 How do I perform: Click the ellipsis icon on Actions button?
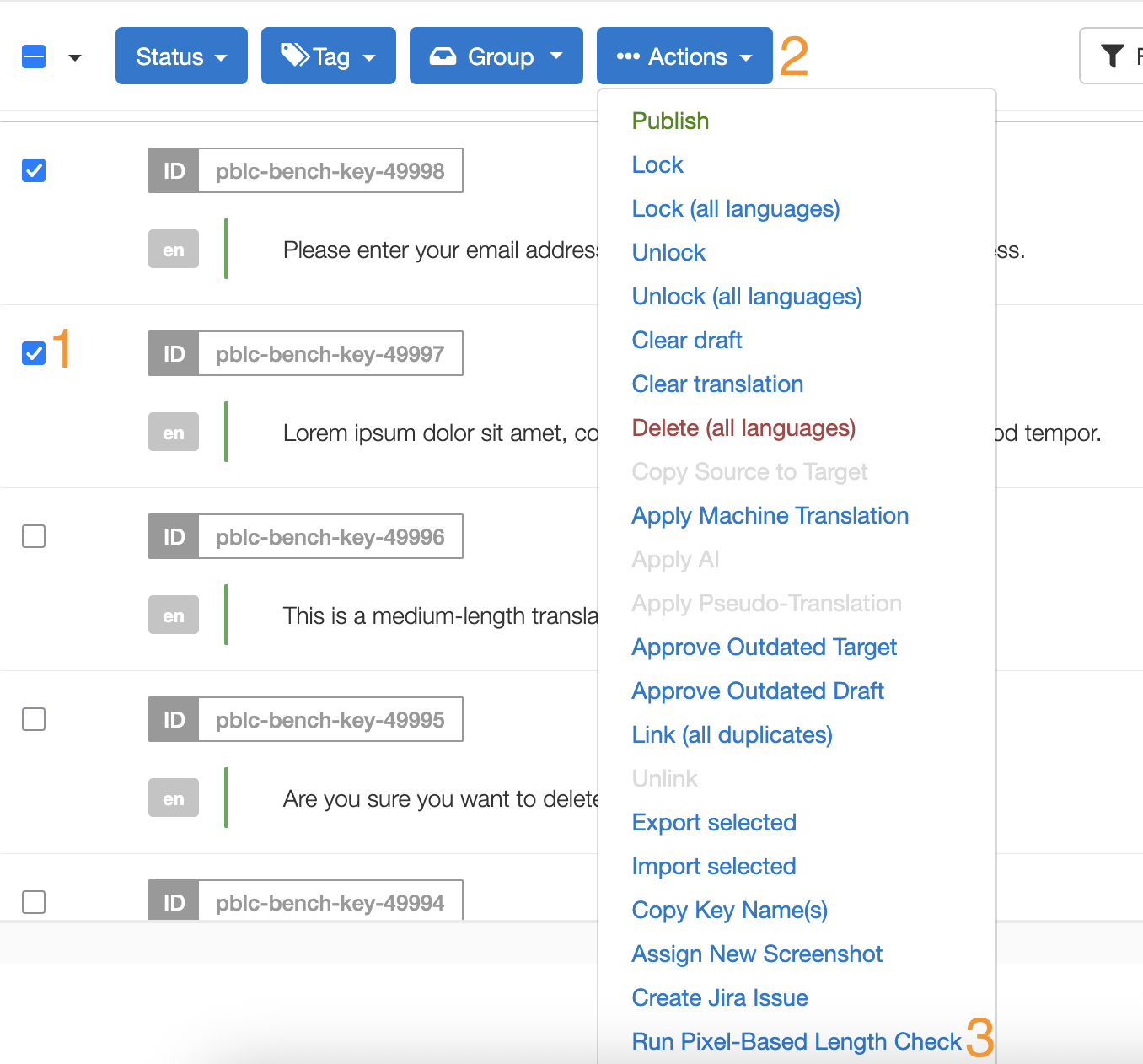click(628, 56)
